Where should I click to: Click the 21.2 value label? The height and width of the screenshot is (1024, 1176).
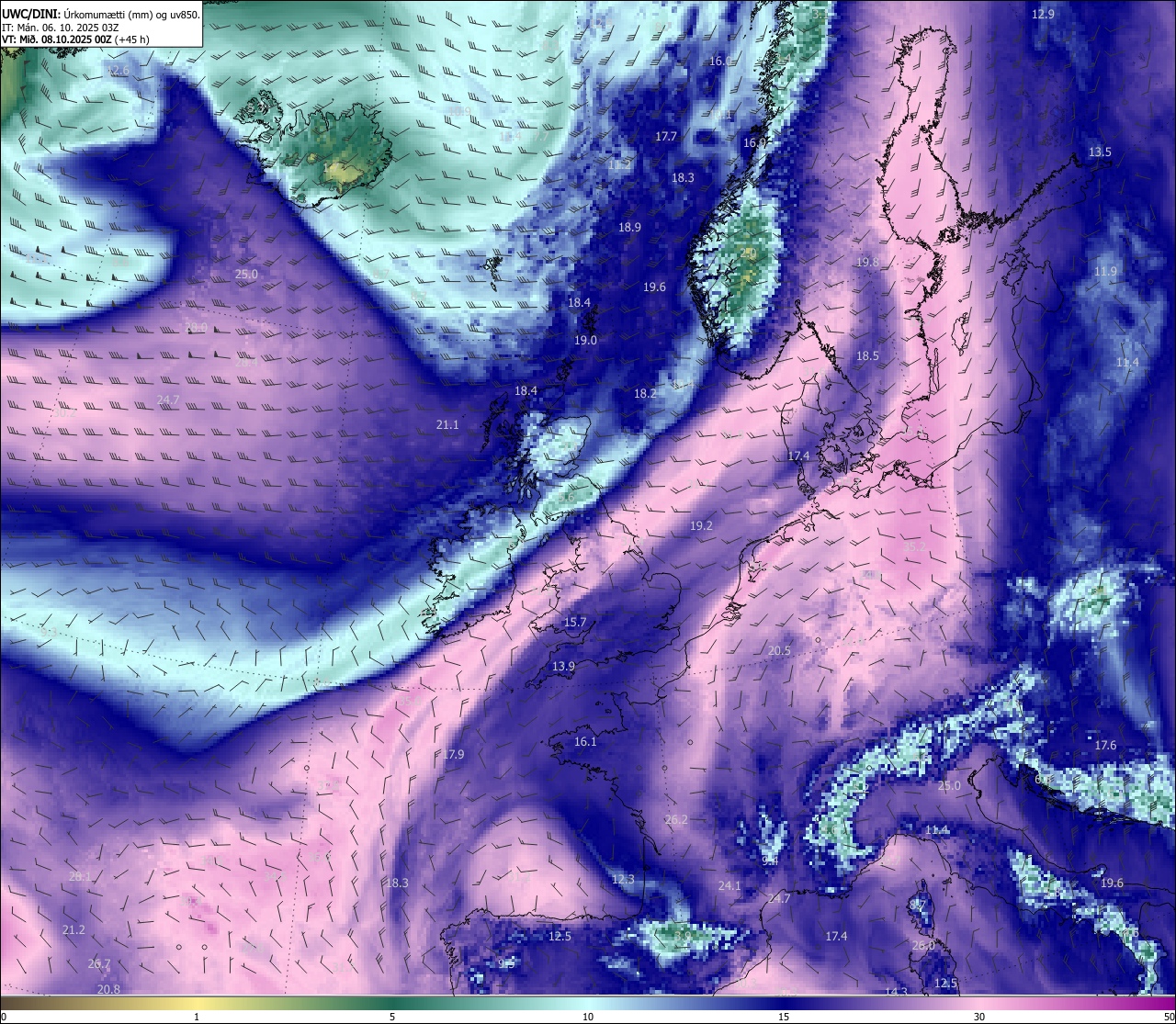(x=73, y=929)
